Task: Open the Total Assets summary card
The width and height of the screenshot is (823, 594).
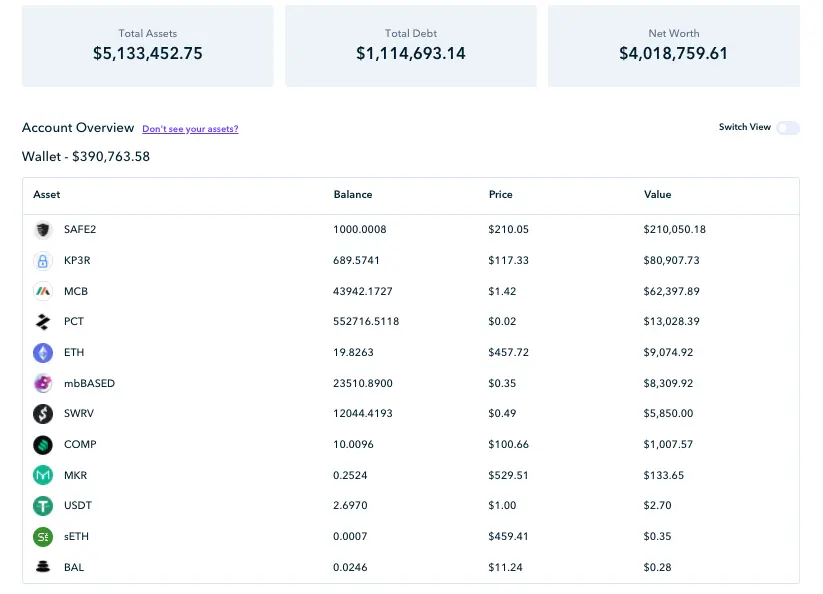Action: (x=147, y=46)
